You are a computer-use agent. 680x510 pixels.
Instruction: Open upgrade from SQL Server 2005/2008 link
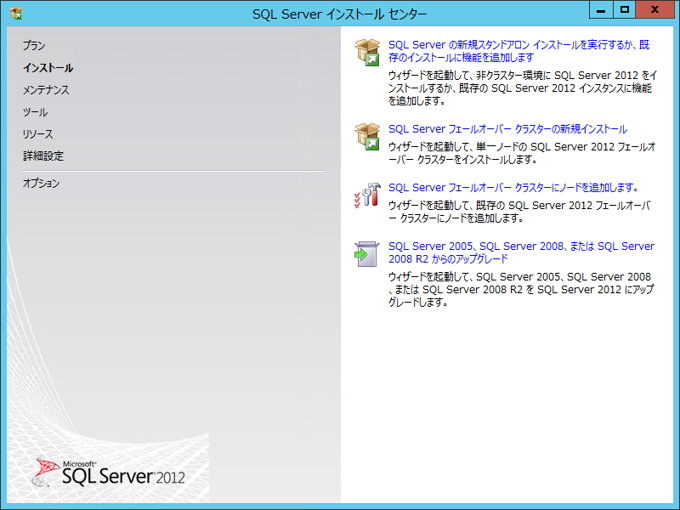pos(521,252)
